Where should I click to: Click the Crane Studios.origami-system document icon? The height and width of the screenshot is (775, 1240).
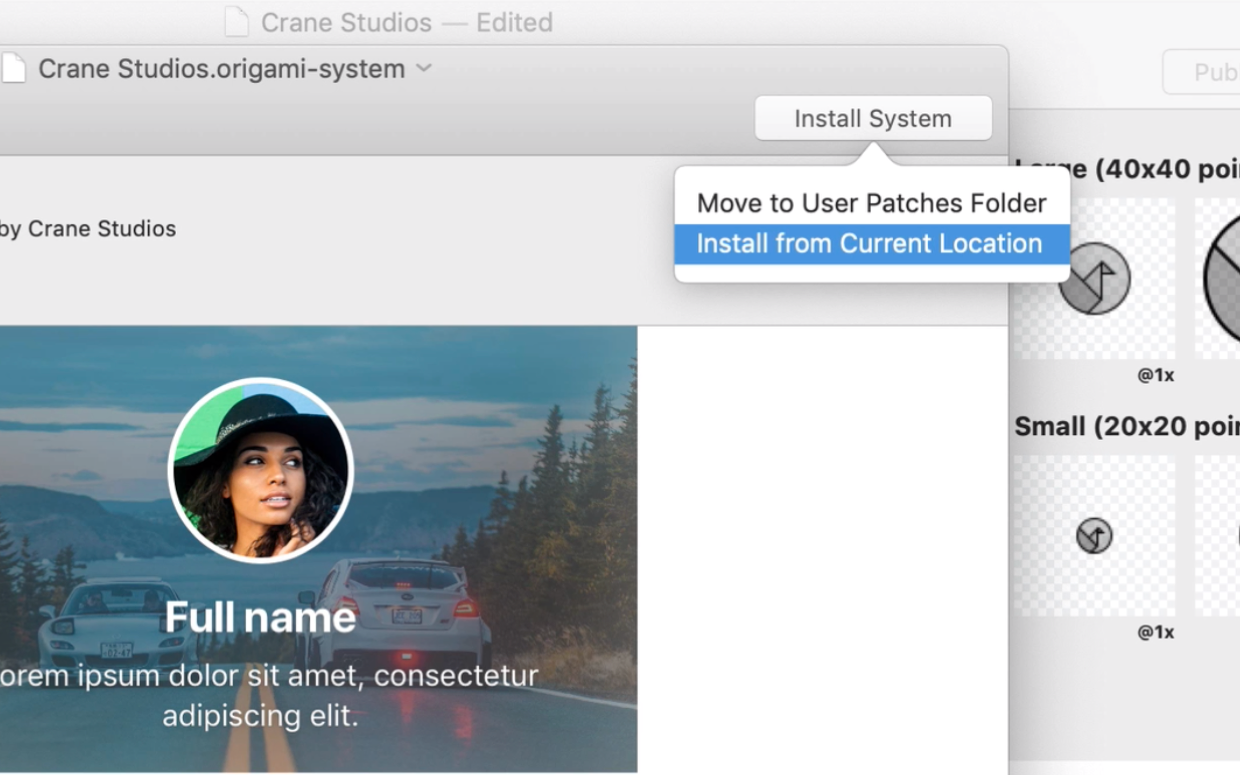pyautogui.click(x=13, y=68)
